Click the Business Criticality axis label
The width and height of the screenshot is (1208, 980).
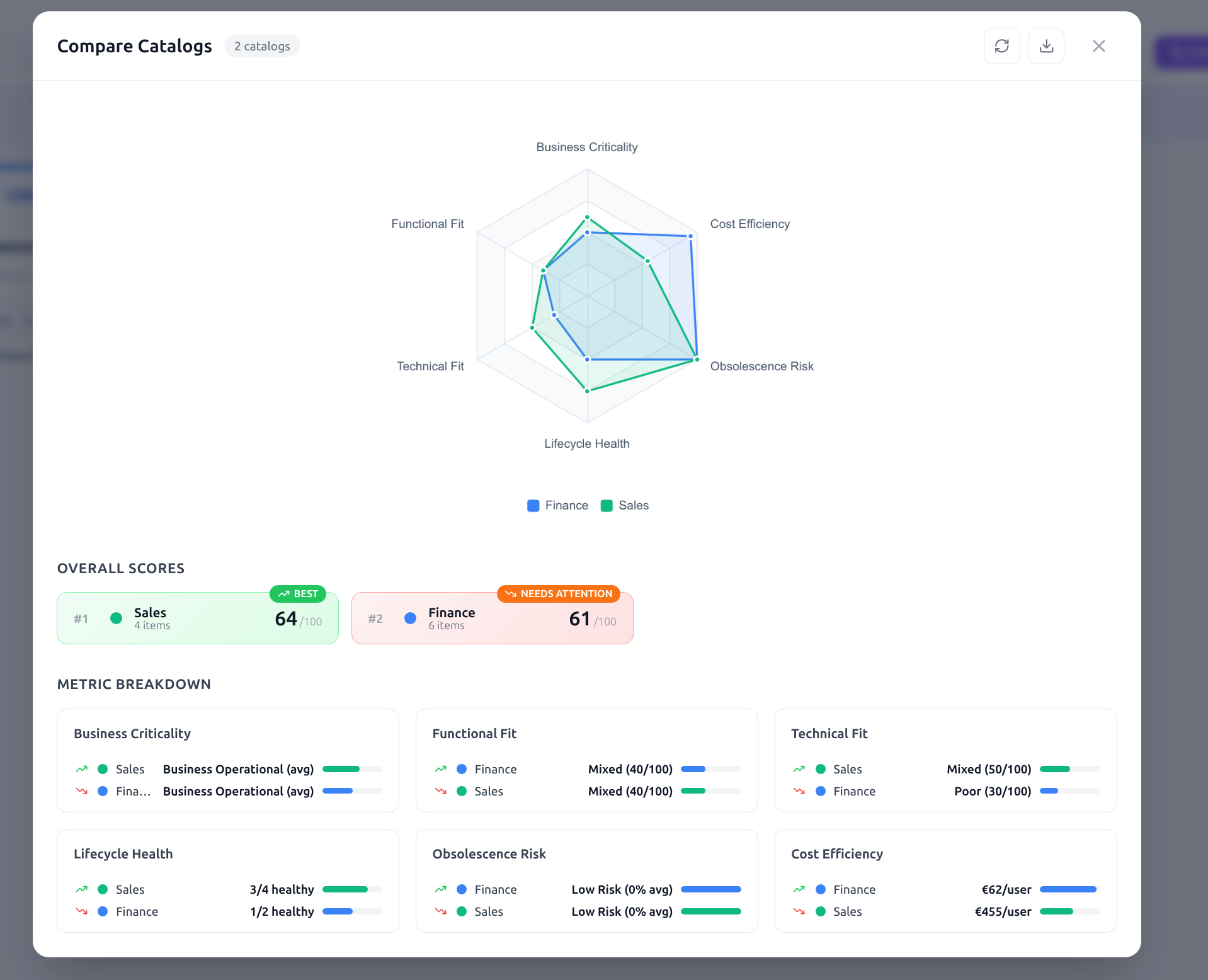point(586,147)
